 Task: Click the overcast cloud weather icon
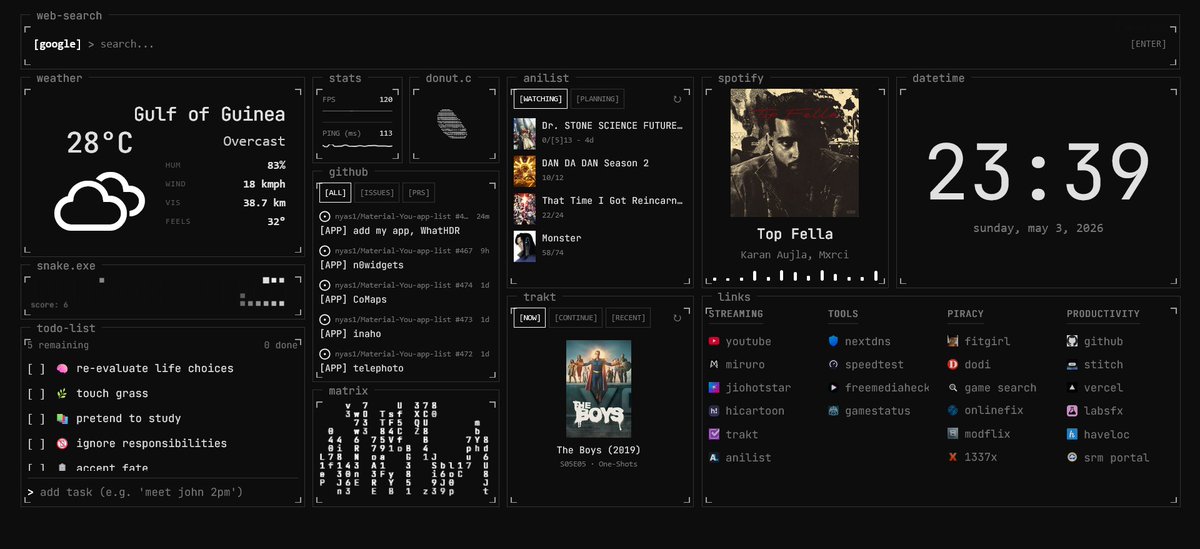pyautogui.click(x=98, y=200)
